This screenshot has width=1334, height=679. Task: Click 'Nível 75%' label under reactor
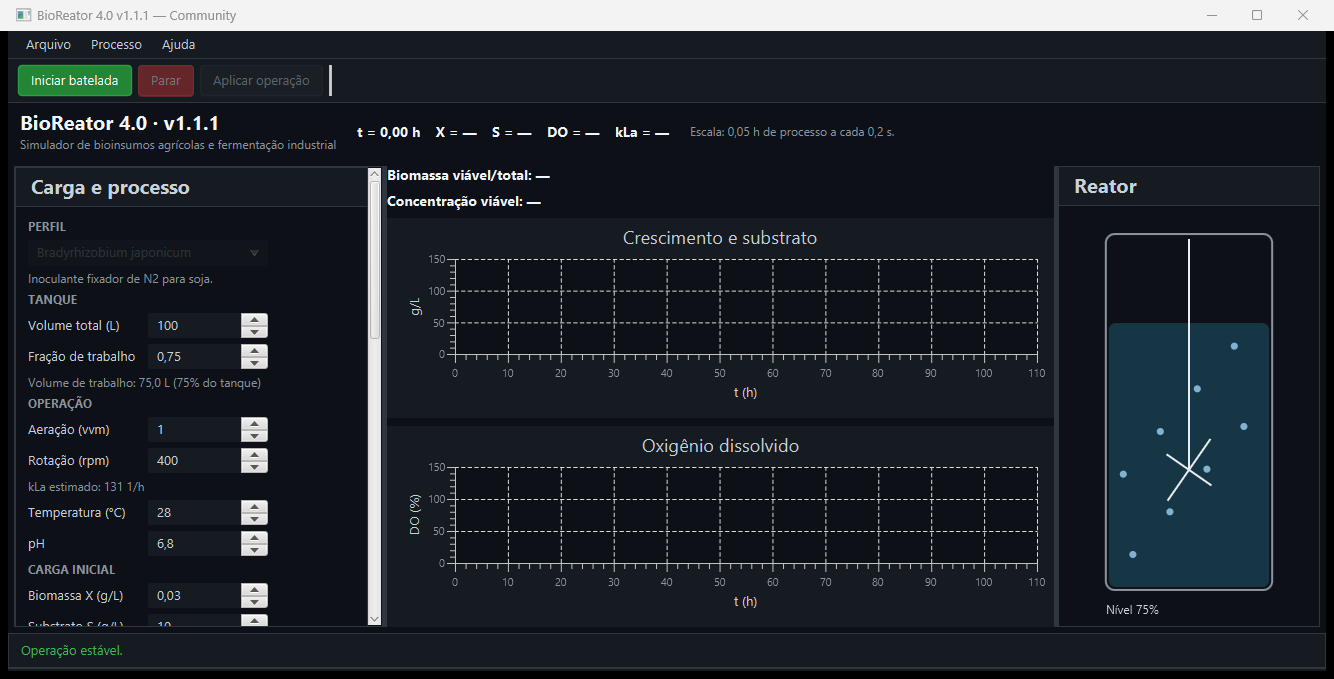tap(1132, 610)
